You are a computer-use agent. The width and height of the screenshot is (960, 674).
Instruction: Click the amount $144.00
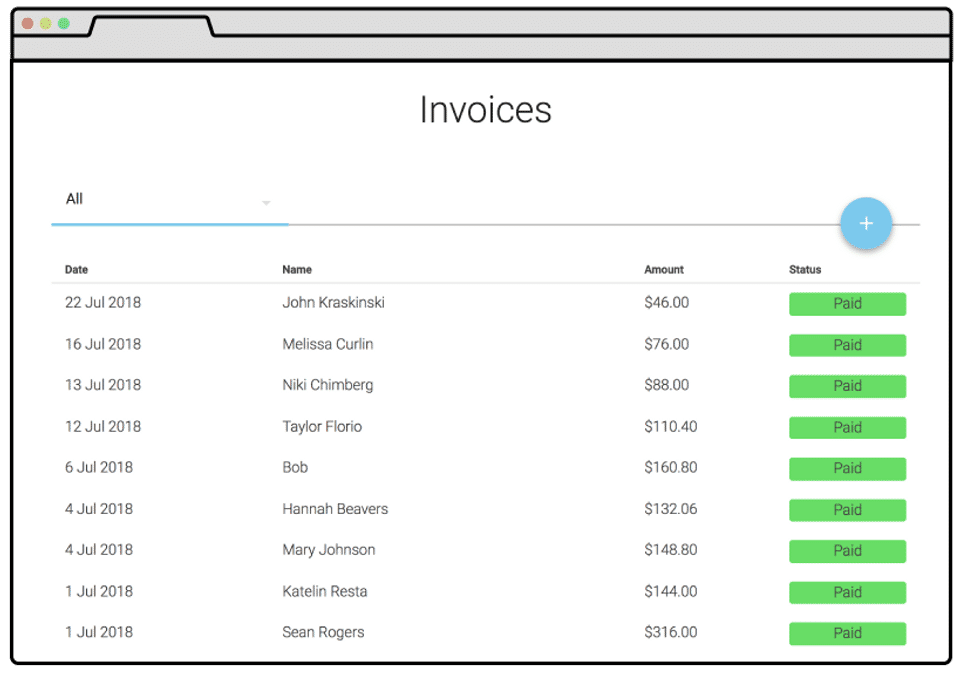670,591
